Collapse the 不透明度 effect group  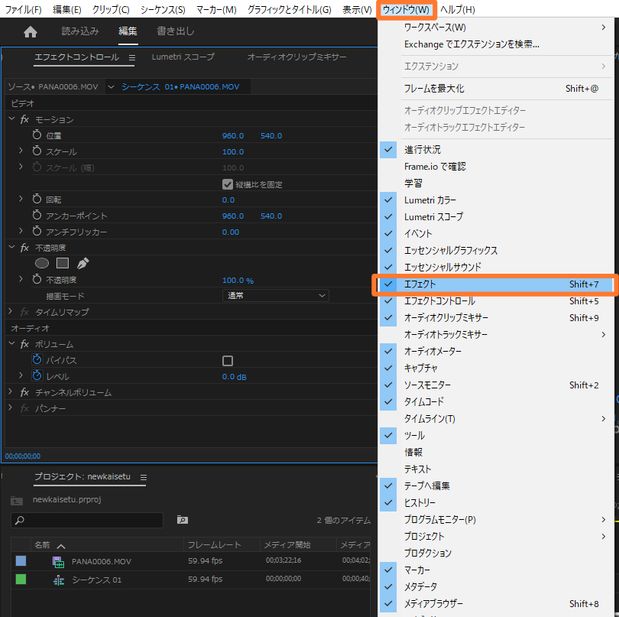pyautogui.click(x=11, y=247)
